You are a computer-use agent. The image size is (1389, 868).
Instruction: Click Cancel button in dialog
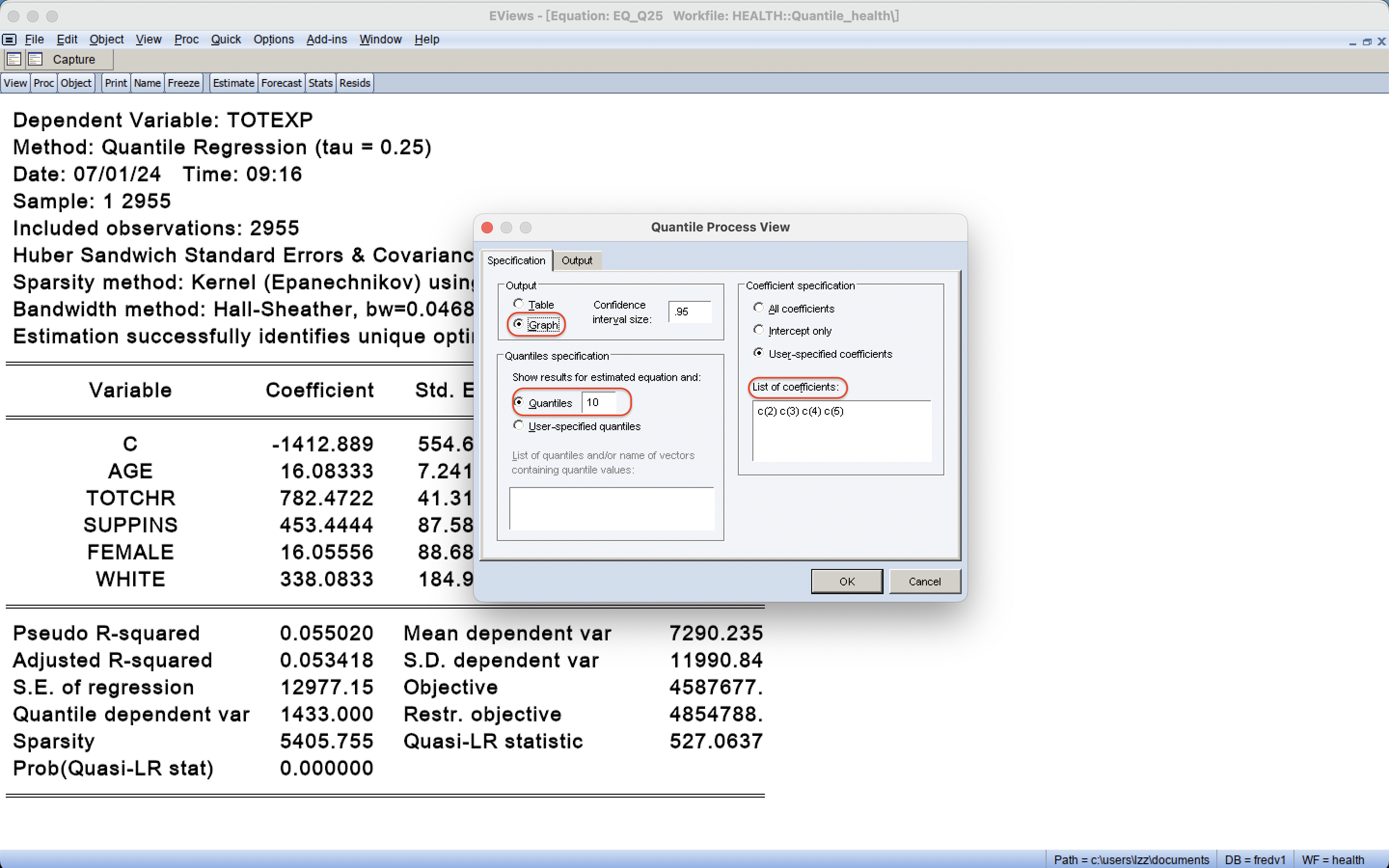(924, 582)
